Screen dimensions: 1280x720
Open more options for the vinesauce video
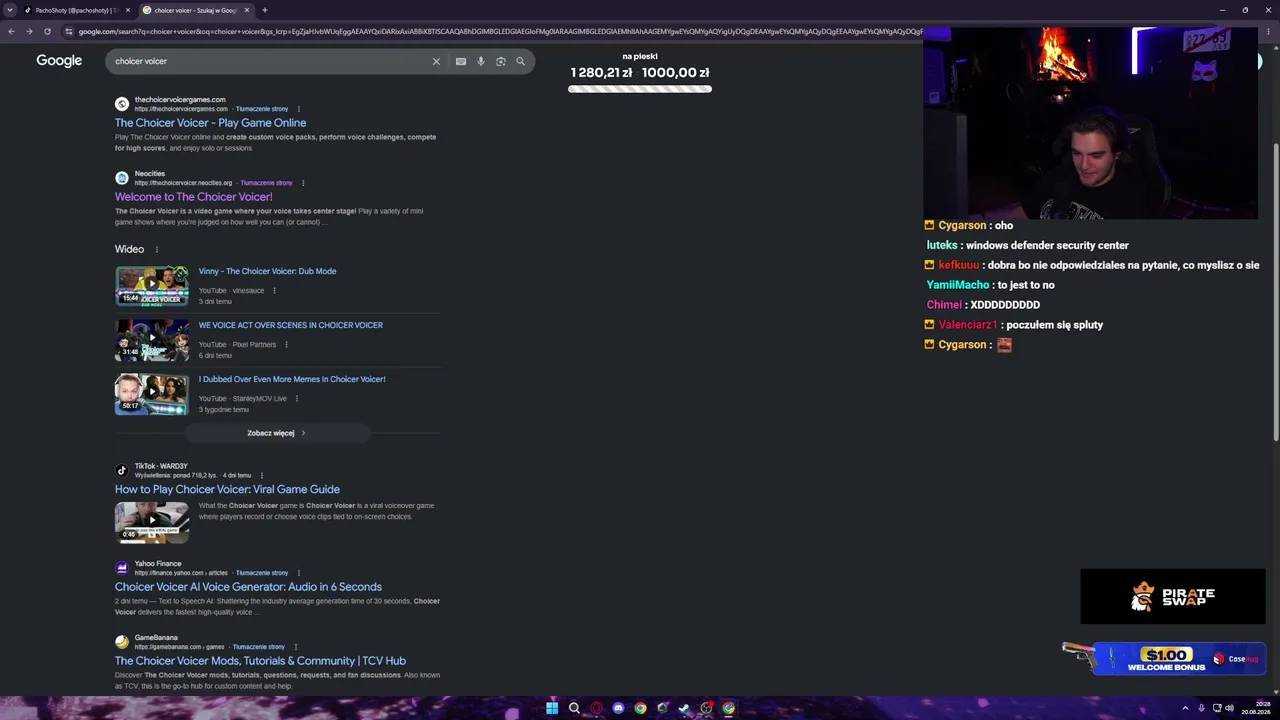coord(274,291)
